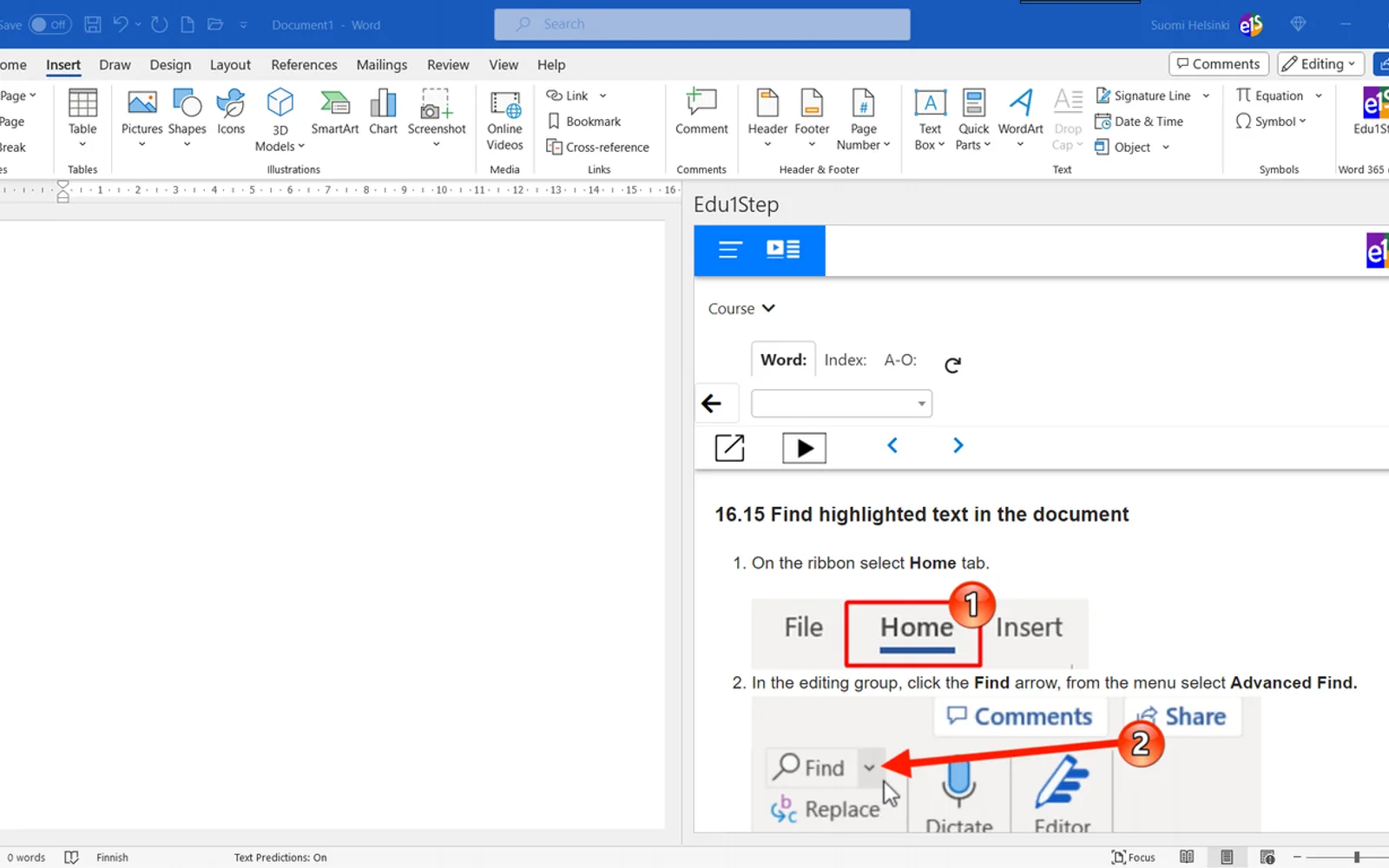Viewport: 1389px width, 868px height.
Task: Open the Header options
Action: 767,117
